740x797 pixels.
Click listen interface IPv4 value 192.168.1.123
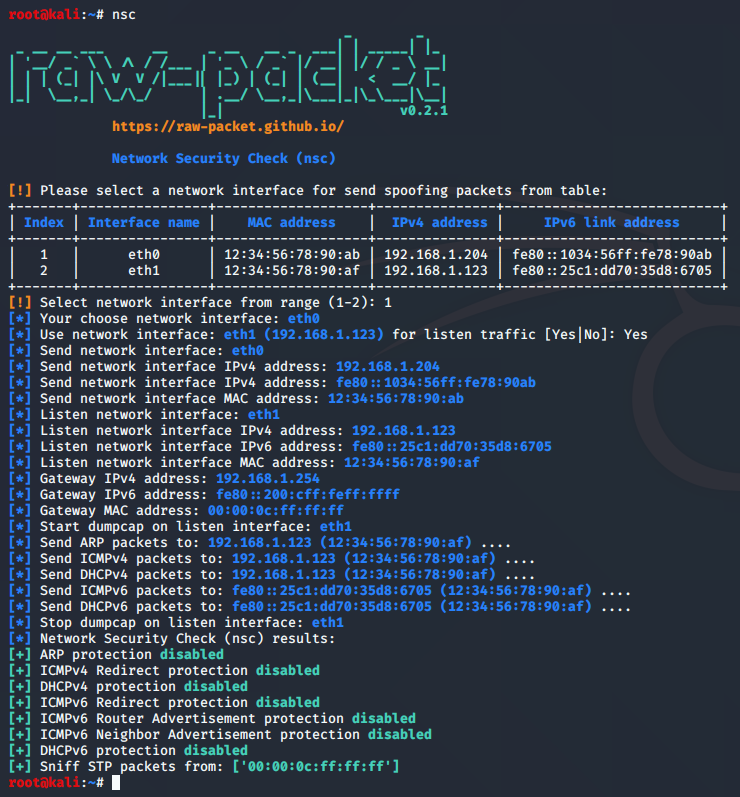tap(404, 431)
